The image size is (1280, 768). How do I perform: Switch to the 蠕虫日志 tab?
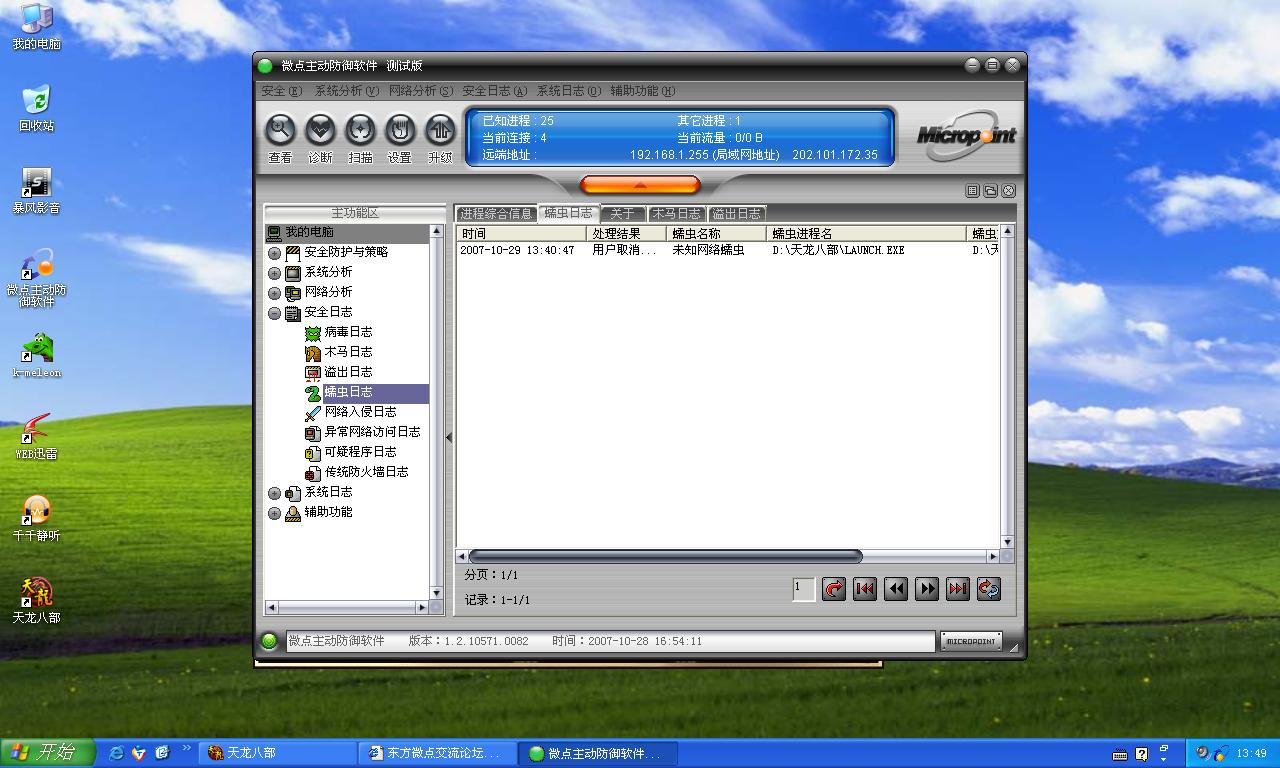(x=568, y=213)
